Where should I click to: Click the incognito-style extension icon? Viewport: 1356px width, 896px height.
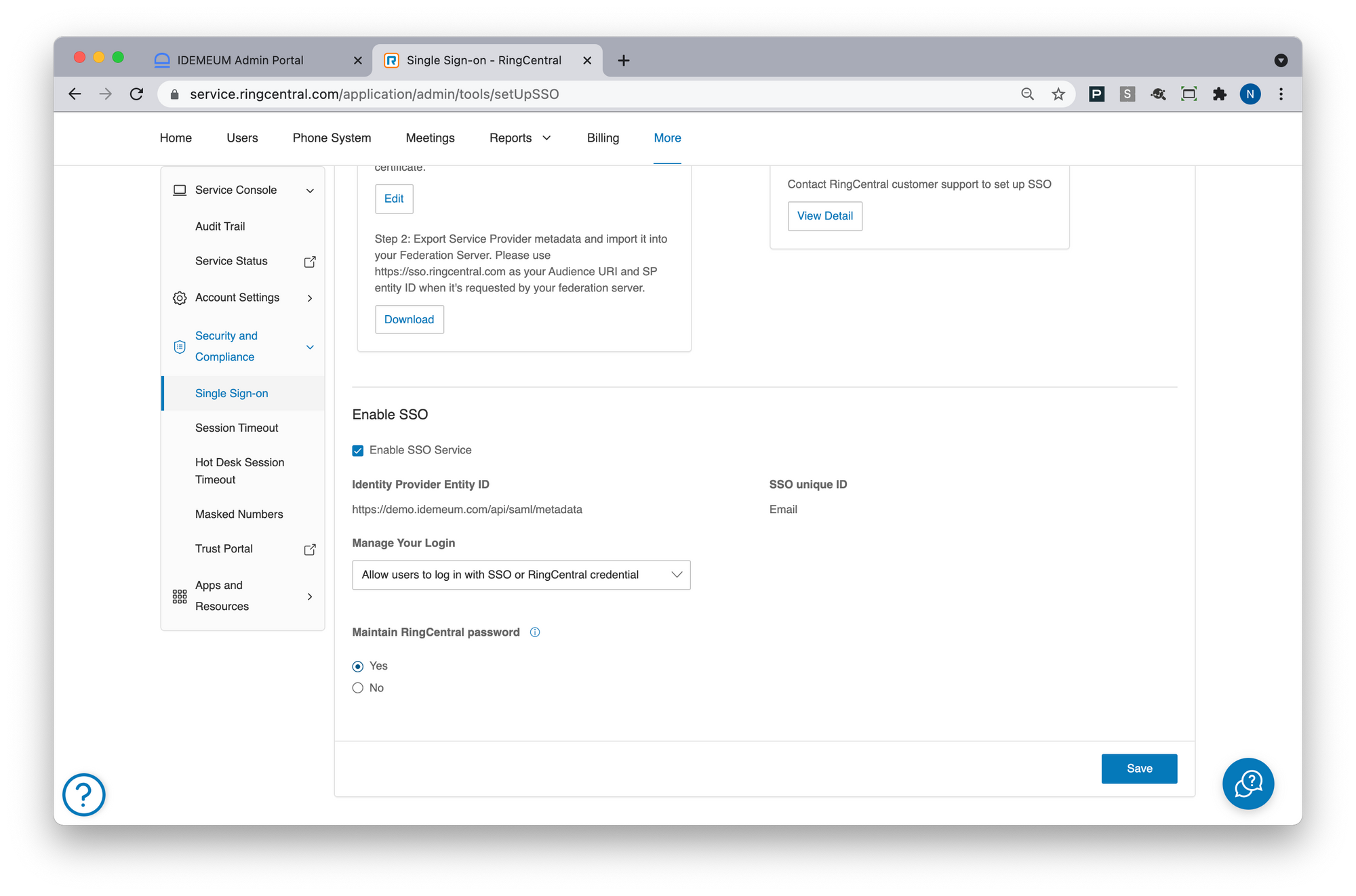pyautogui.click(x=1158, y=94)
